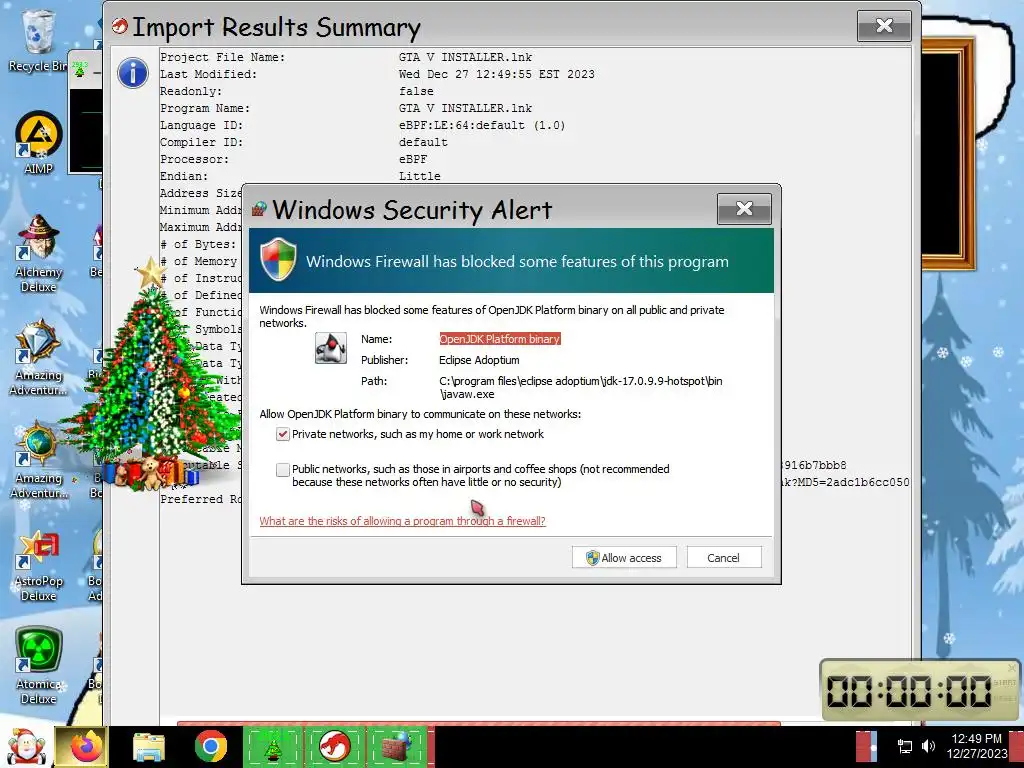Image resolution: width=1024 pixels, height=768 pixels.
Task: Click the tree icon on the small window behind
Action: (80, 68)
